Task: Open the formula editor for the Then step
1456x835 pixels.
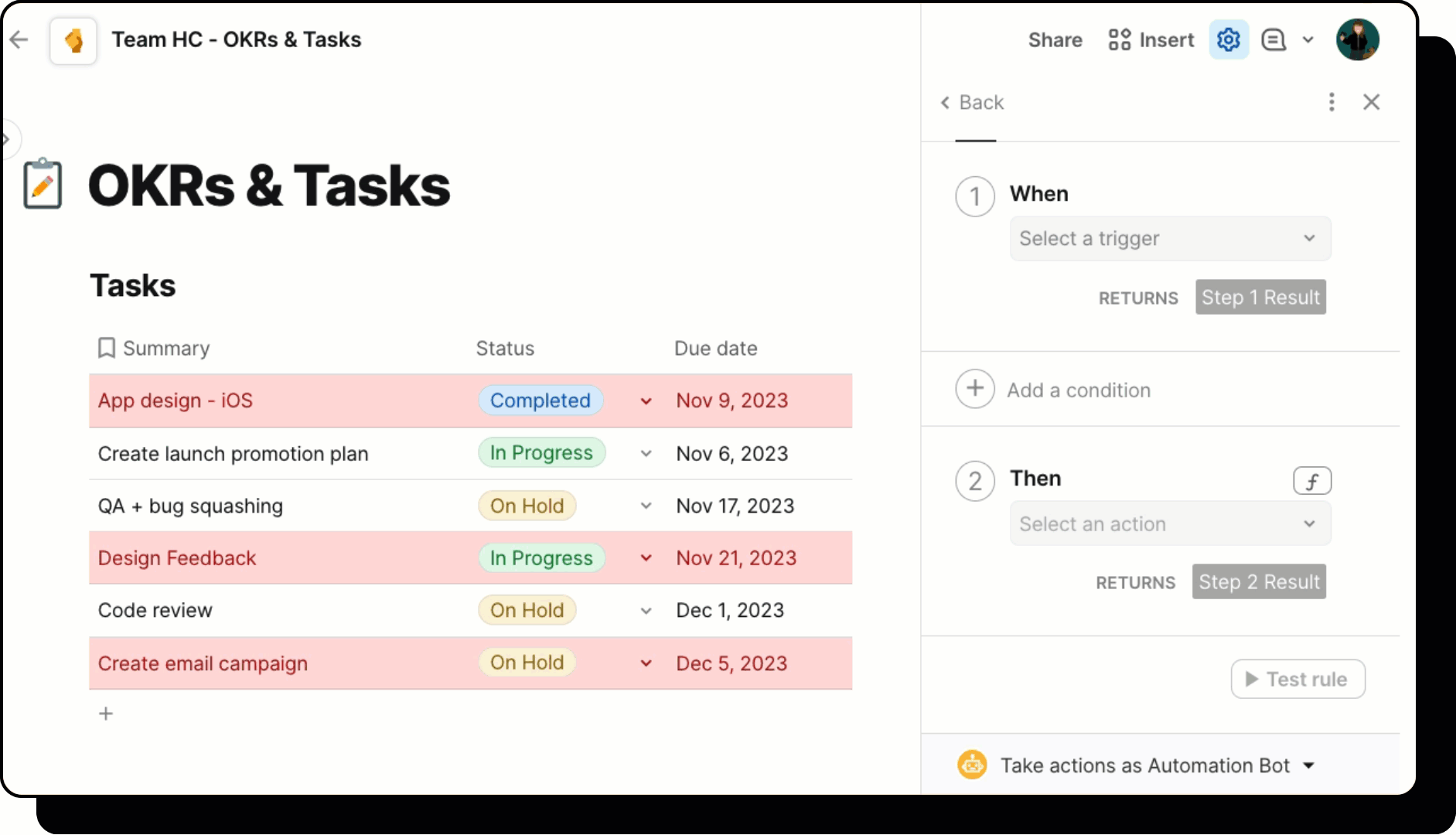Action: tap(1313, 480)
